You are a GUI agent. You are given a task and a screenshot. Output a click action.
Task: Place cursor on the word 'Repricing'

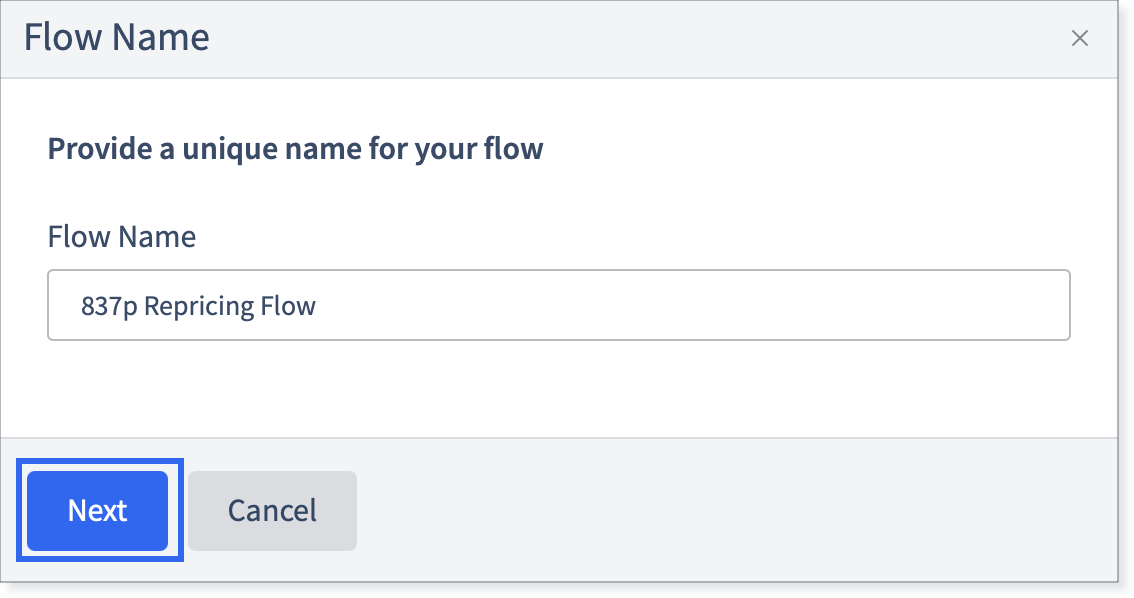coord(199,307)
